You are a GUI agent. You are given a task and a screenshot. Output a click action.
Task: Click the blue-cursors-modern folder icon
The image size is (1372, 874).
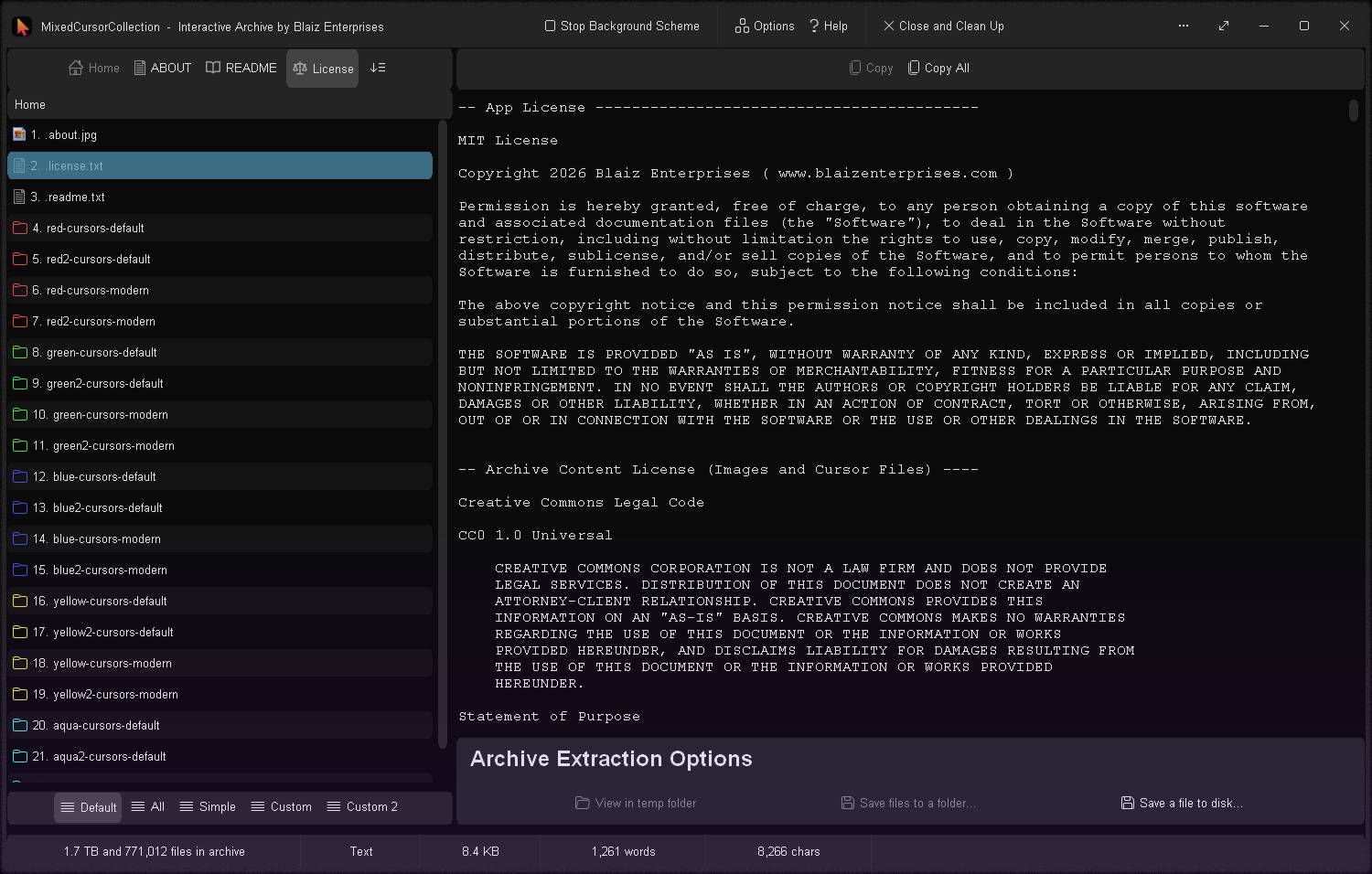pos(20,538)
